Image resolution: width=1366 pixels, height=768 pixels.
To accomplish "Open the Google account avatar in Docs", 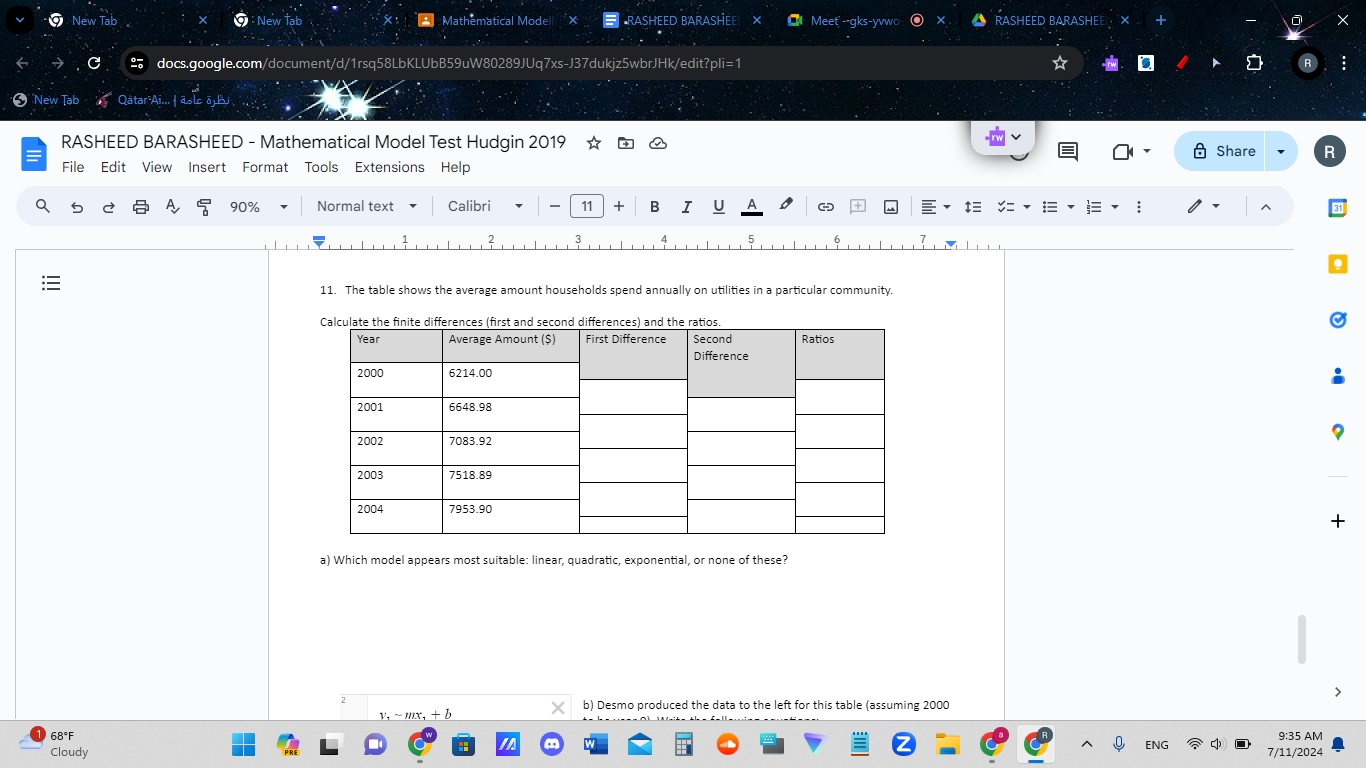I will [x=1329, y=152].
